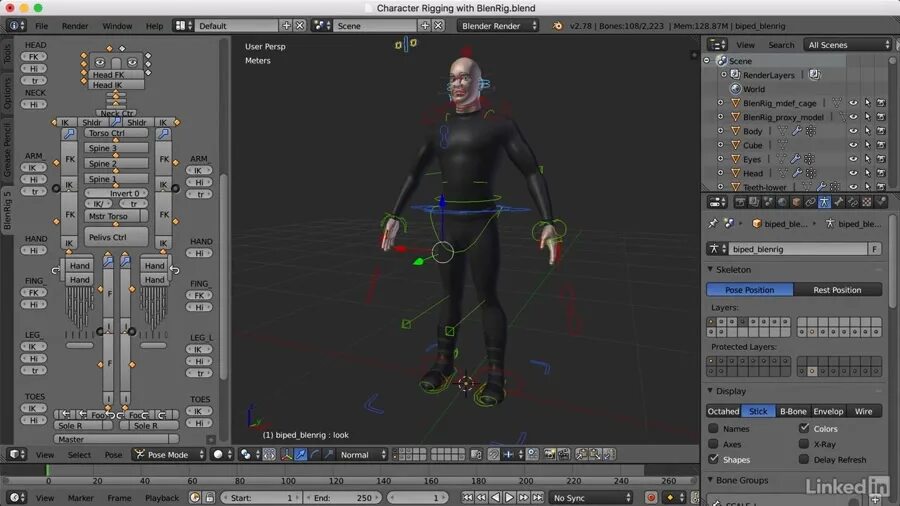Set bone display to B-Bone
This screenshot has width=900, height=506.
click(793, 411)
